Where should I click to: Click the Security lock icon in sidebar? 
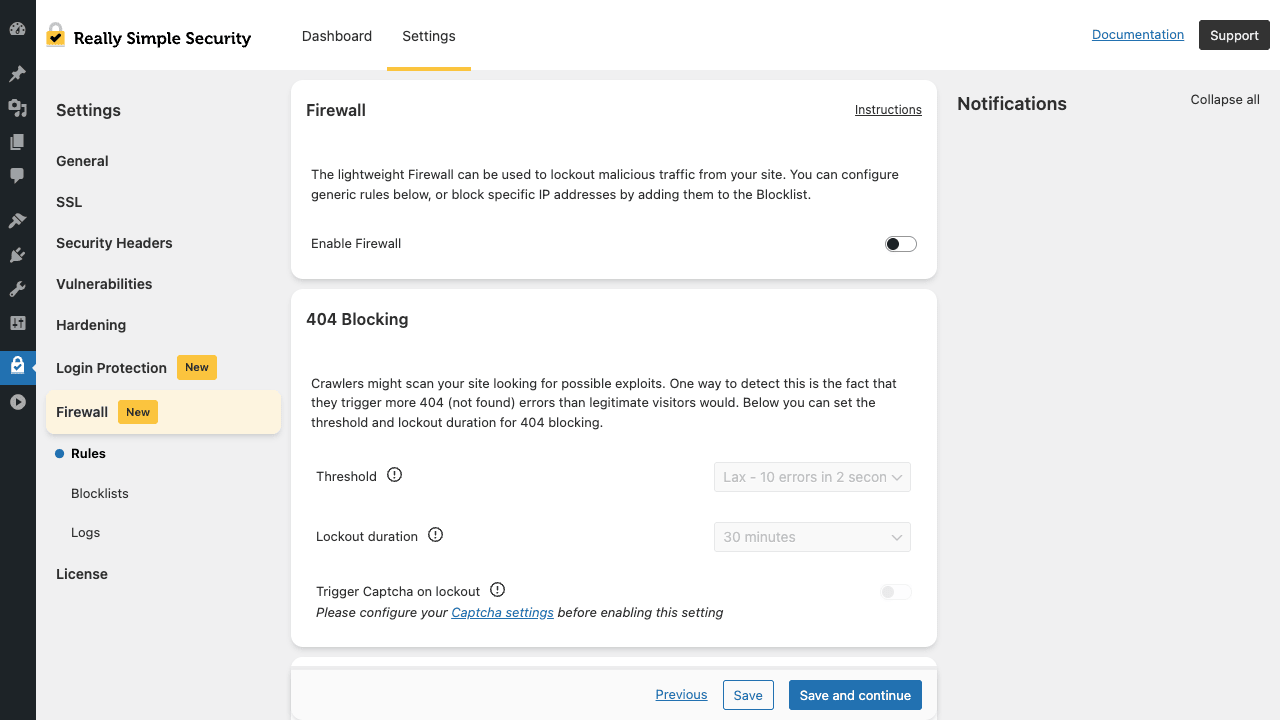[x=17, y=366]
